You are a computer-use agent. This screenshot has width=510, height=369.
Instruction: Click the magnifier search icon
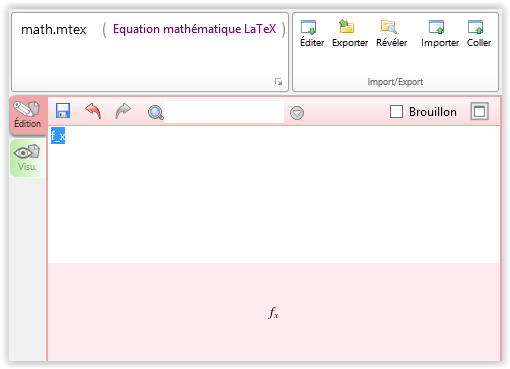(x=156, y=112)
